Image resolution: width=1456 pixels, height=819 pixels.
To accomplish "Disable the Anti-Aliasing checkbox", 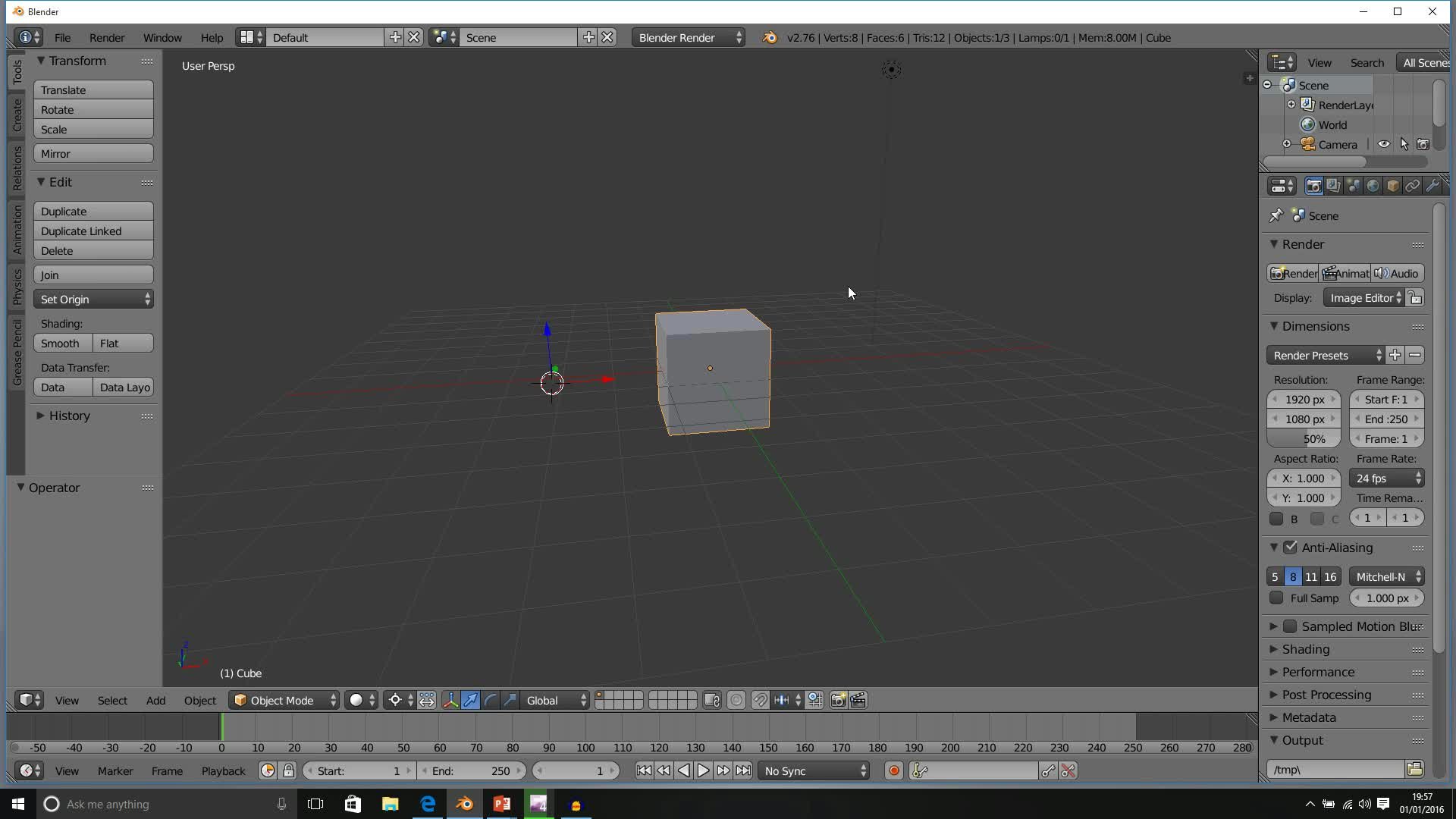I will [1291, 548].
